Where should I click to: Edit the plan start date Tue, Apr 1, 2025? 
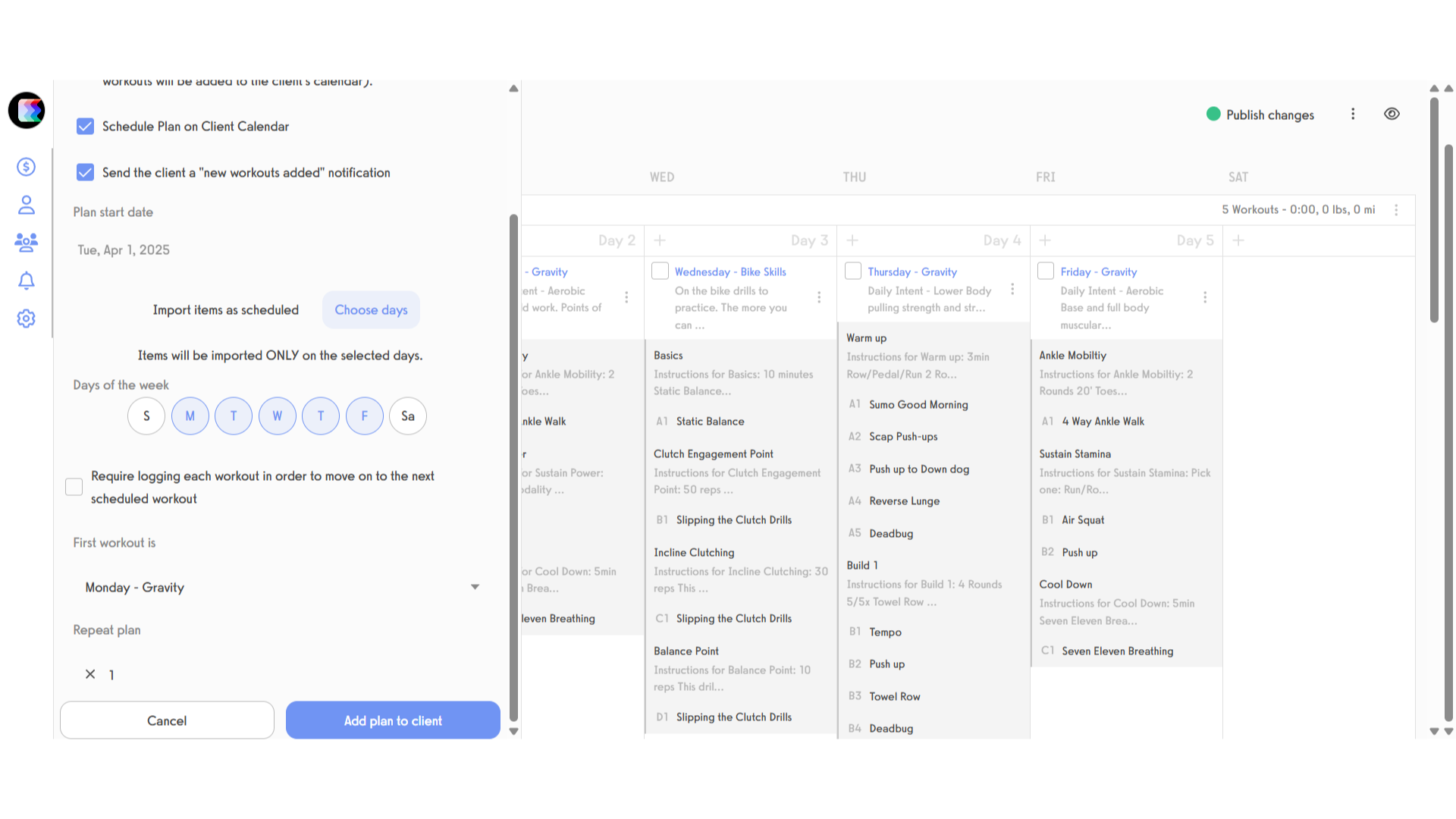click(124, 250)
